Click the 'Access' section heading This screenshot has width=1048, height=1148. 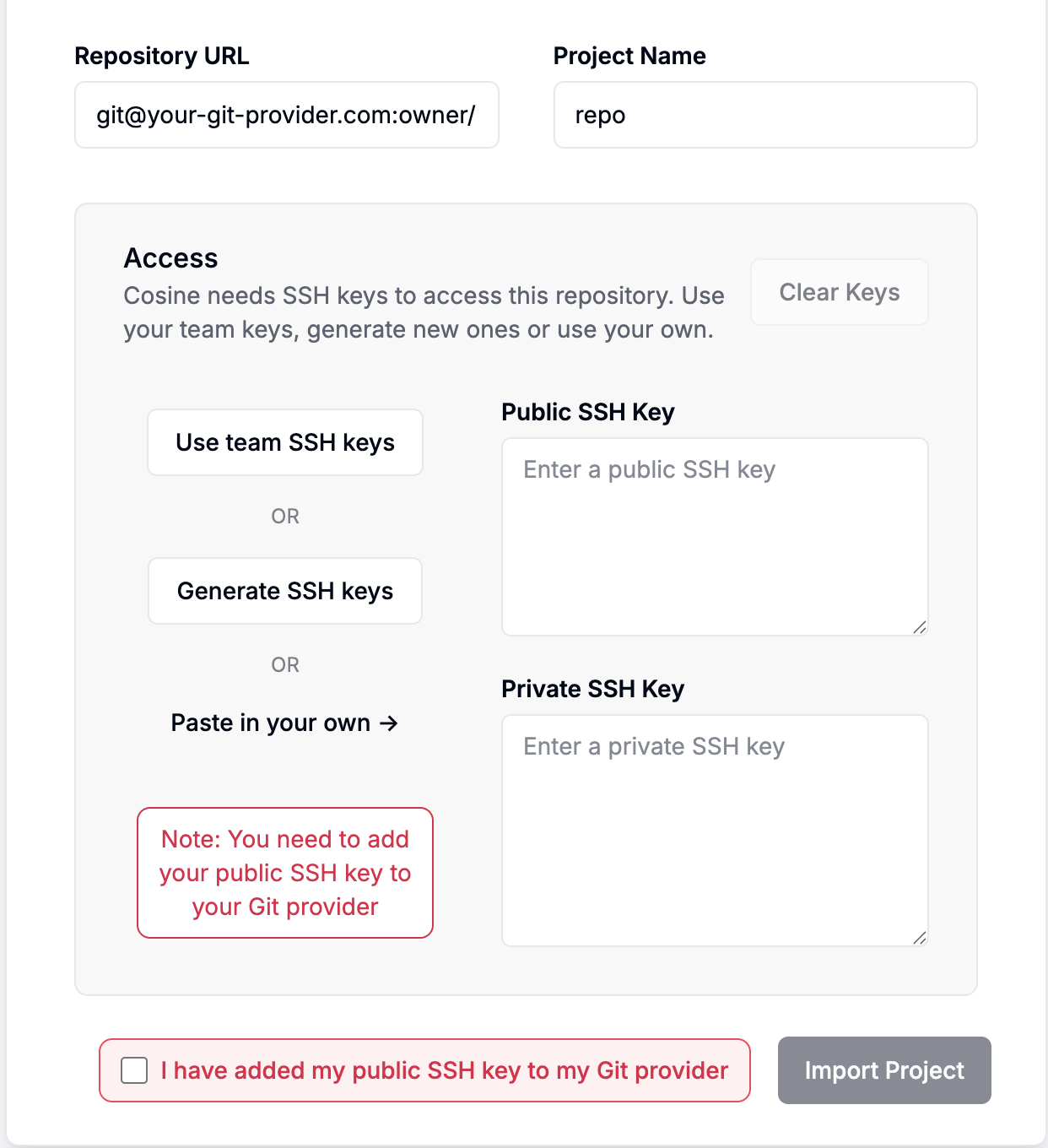pyautogui.click(x=170, y=258)
